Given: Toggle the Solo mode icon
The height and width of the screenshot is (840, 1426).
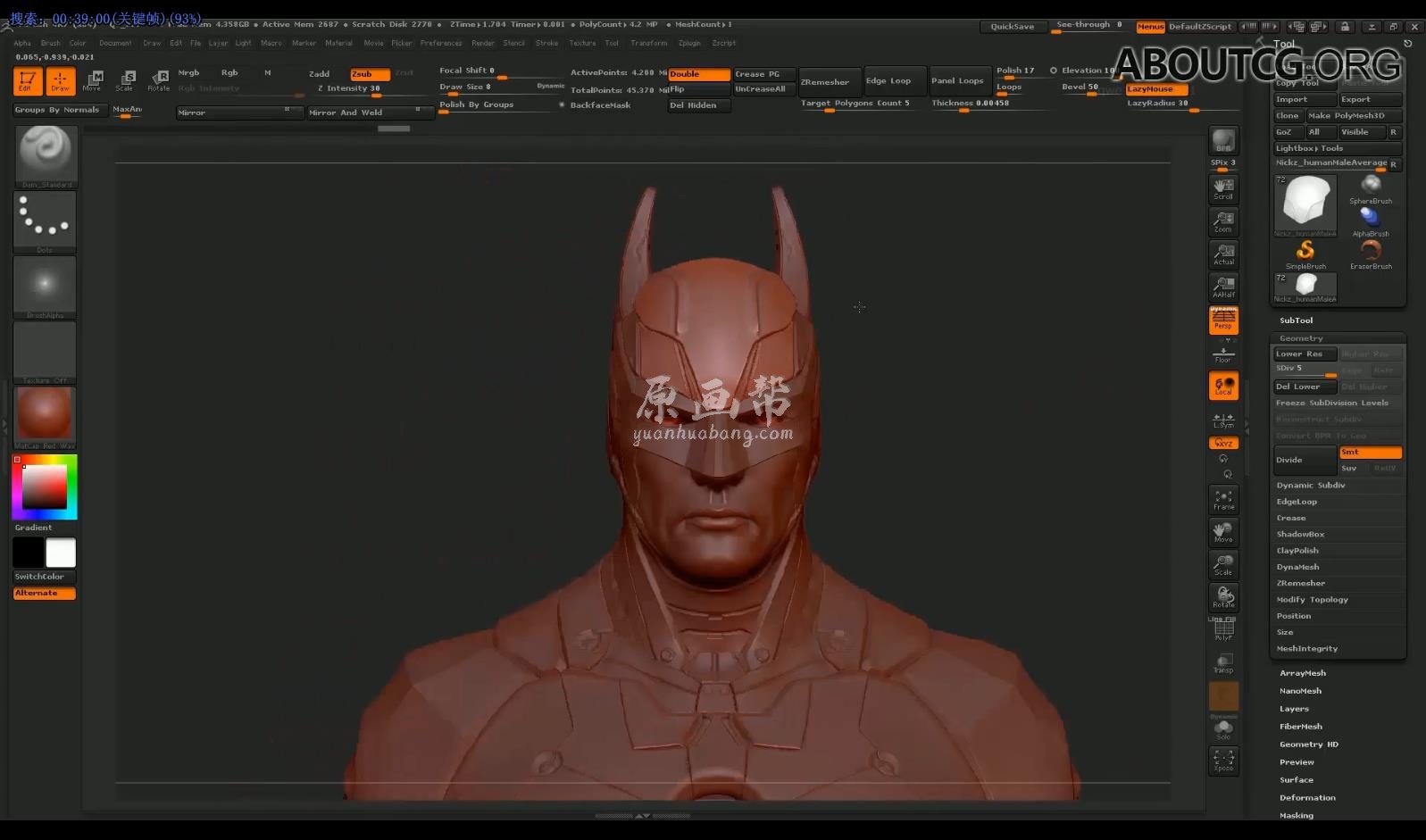Looking at the screenshot, I should tap(1223, 729).
